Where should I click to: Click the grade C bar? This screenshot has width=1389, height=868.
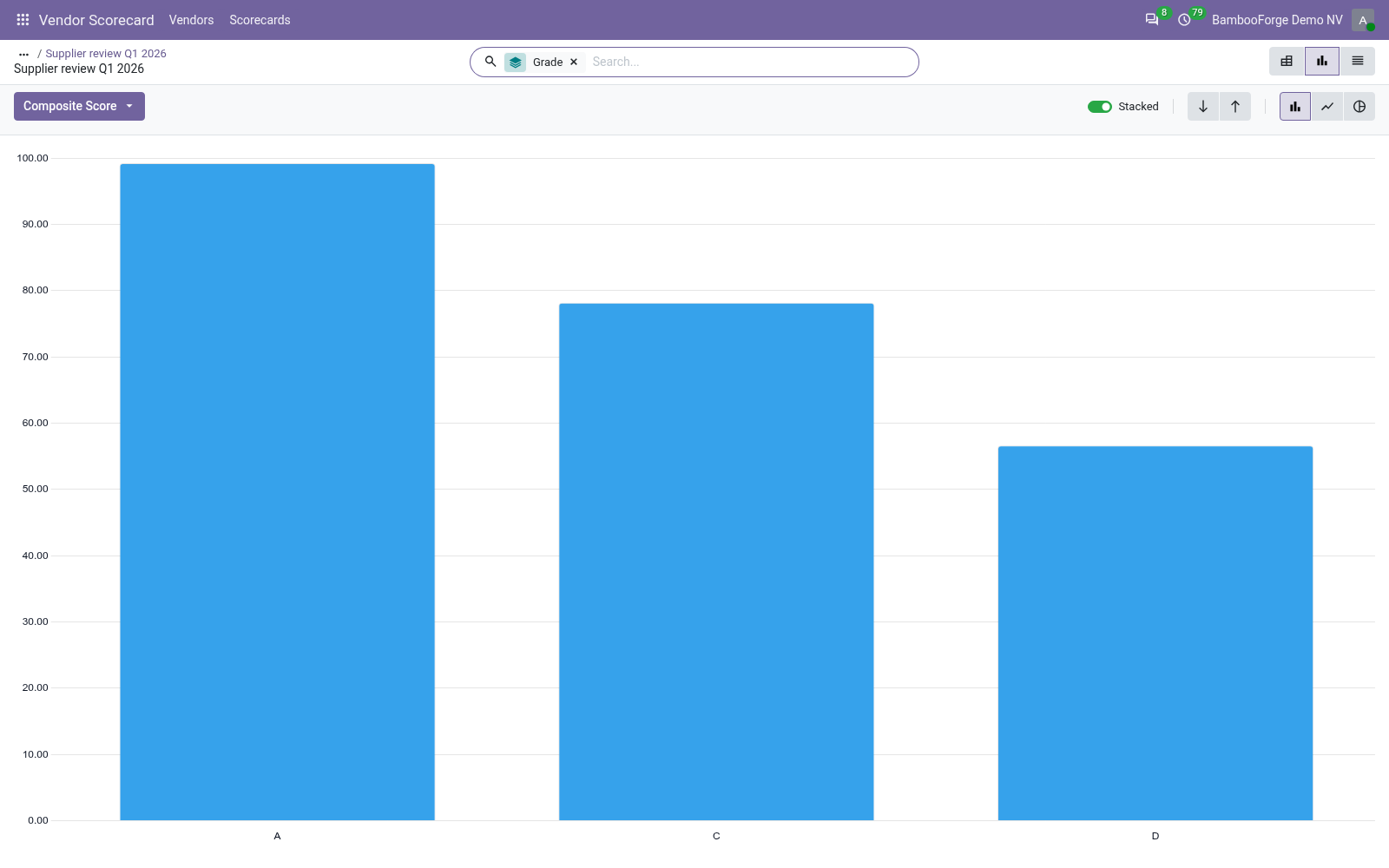coord(716,562)
